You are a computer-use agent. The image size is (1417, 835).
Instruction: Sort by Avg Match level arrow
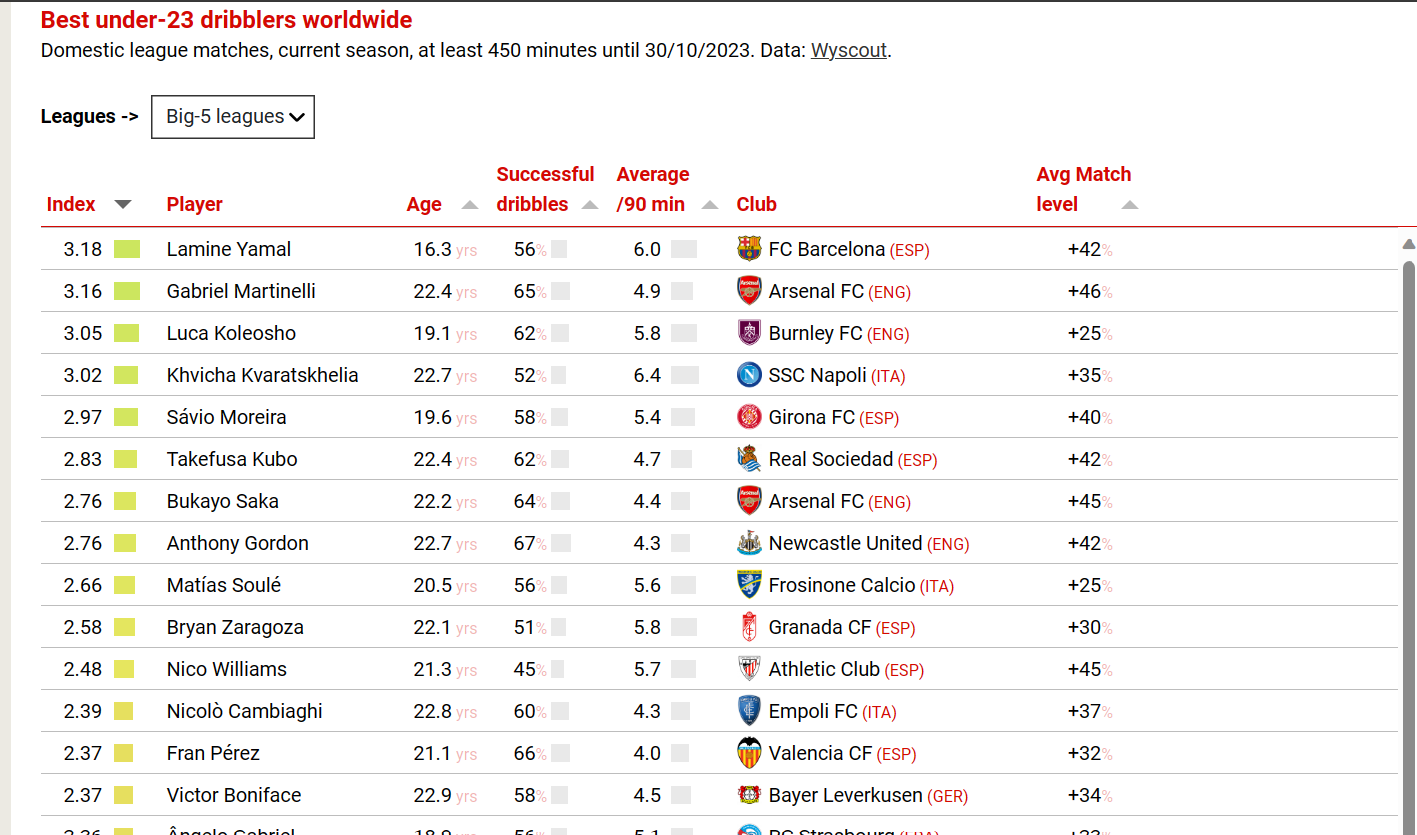1130,205
